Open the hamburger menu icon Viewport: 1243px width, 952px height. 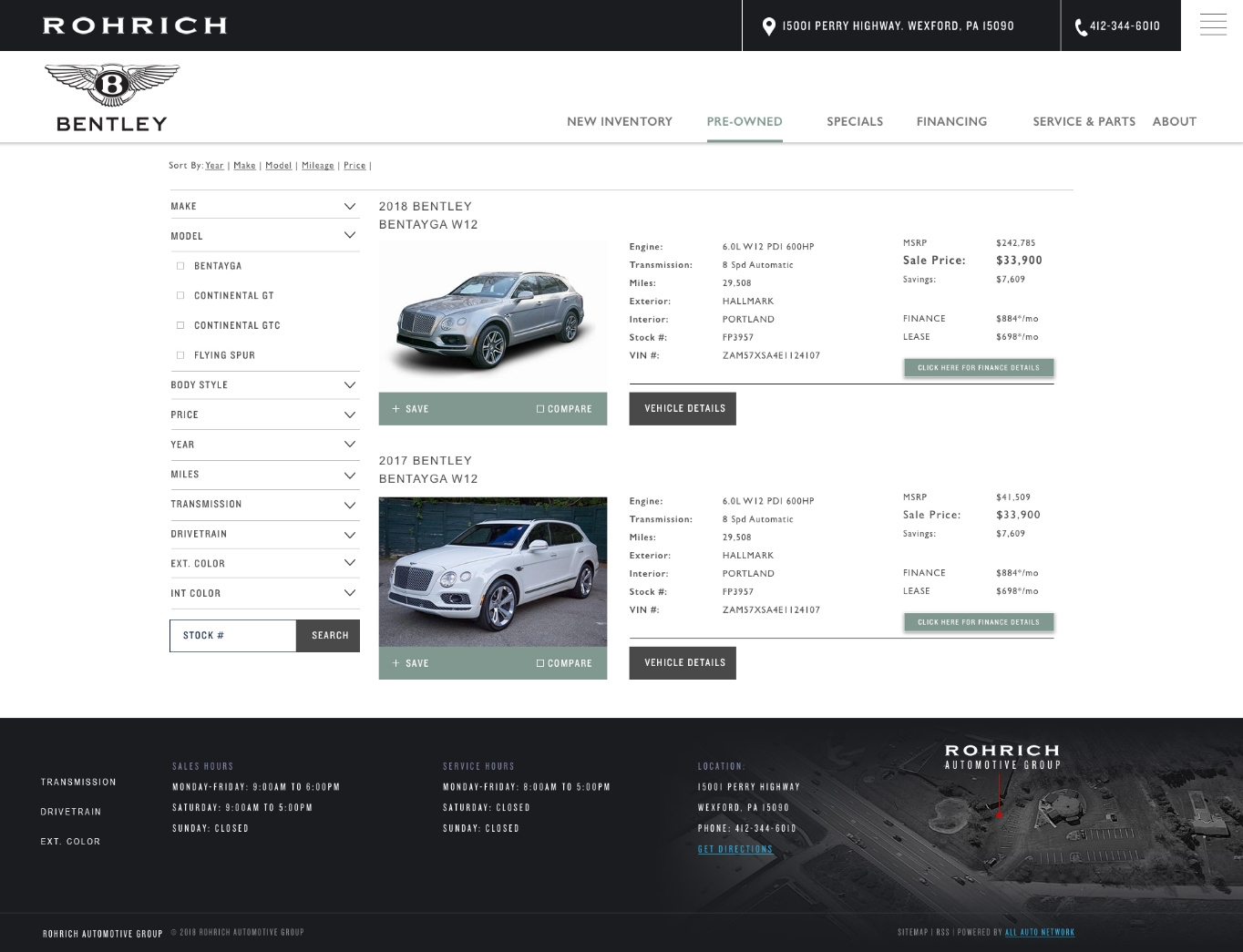[x=1212, y=26]
